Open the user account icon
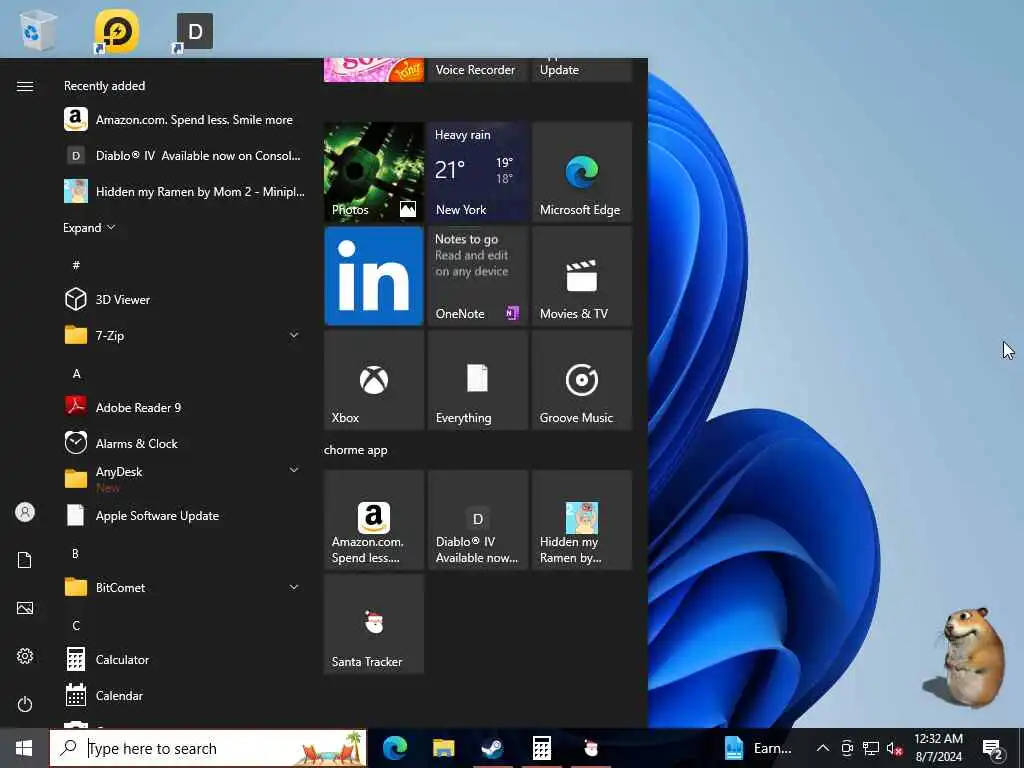This screenshot has height=768, width=1024. 25,512
